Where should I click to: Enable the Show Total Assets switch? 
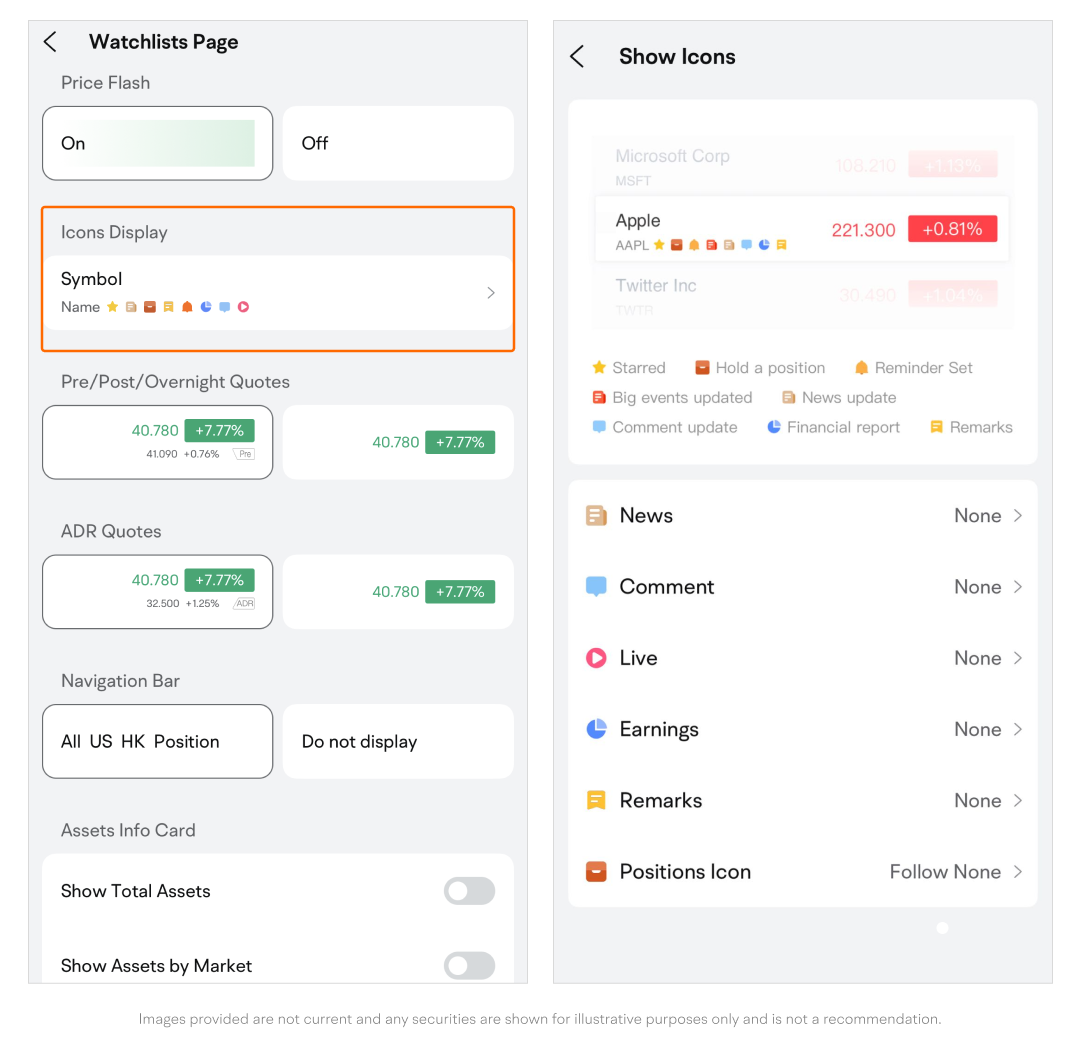[469, 891]
